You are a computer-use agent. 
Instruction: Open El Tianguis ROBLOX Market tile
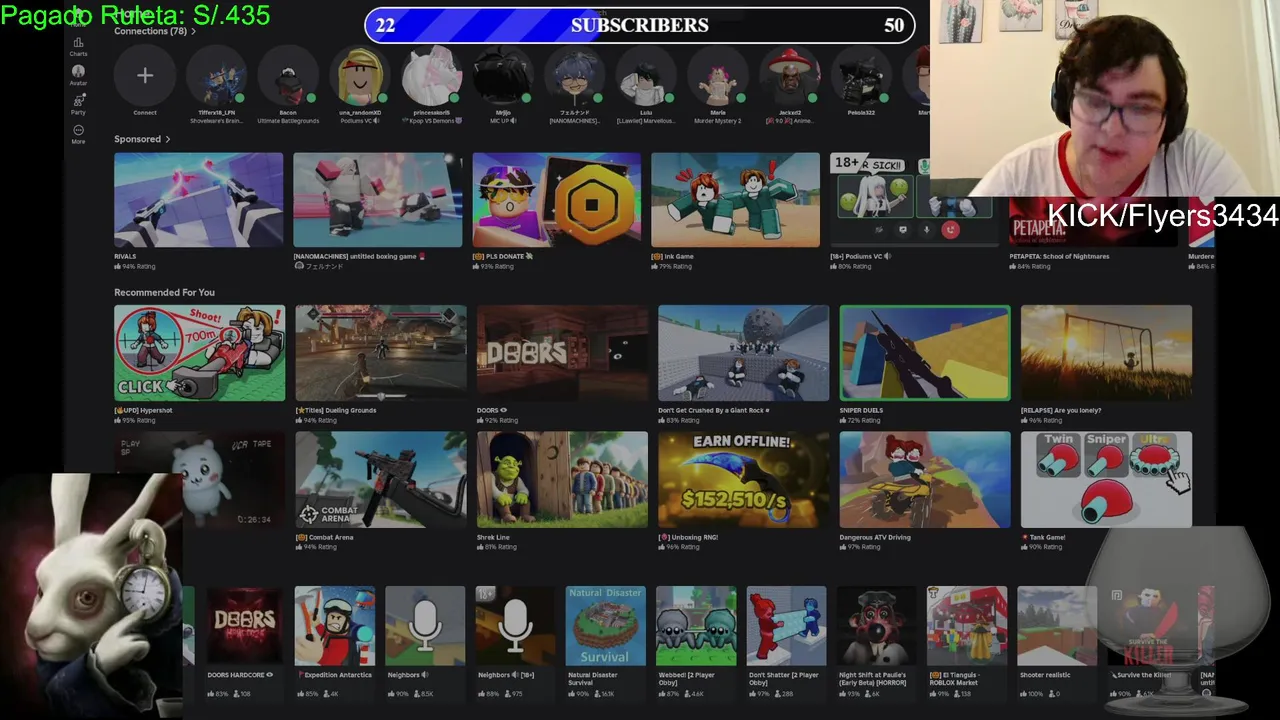coord(967,626)
